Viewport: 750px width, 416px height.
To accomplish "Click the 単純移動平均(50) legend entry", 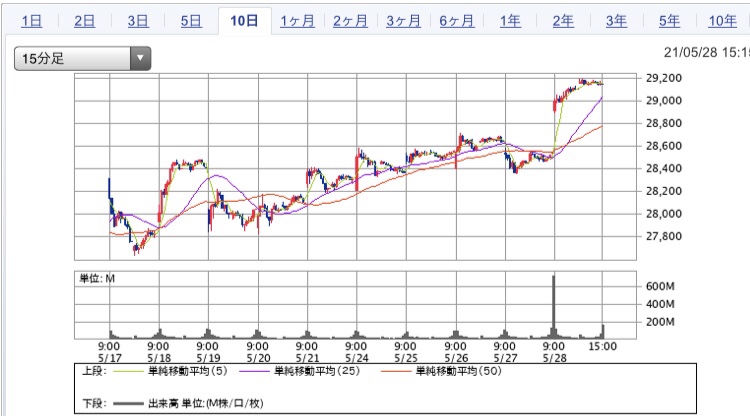I will pos(459,371).
